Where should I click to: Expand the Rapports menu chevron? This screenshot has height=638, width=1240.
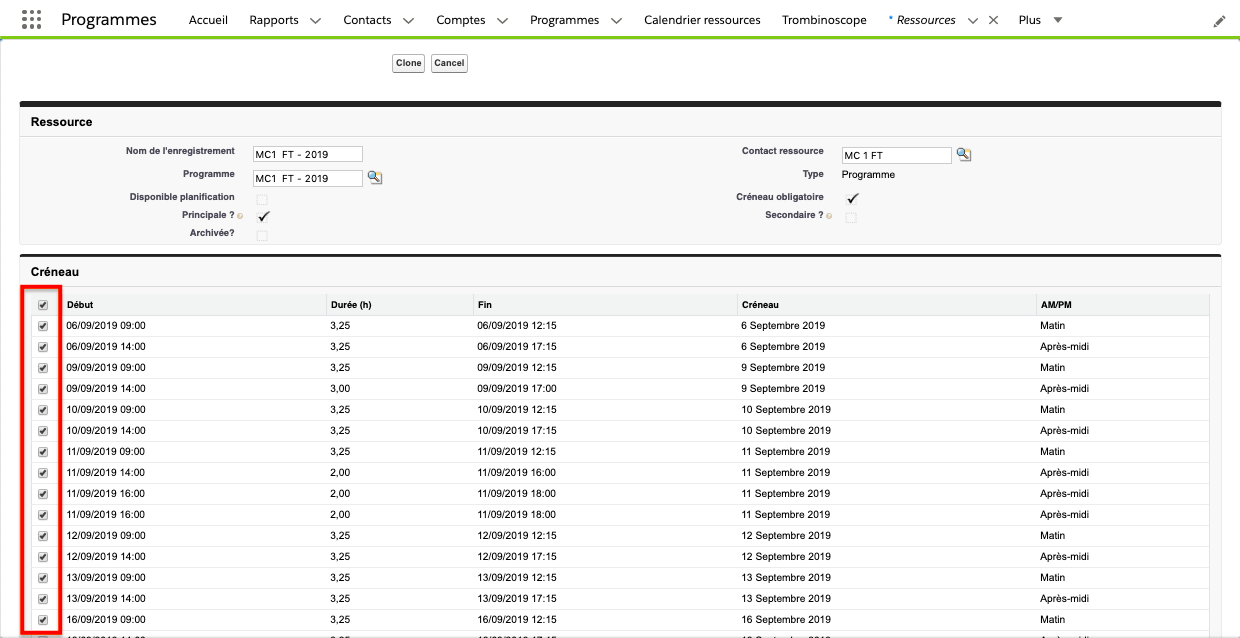tap(315, 21)
